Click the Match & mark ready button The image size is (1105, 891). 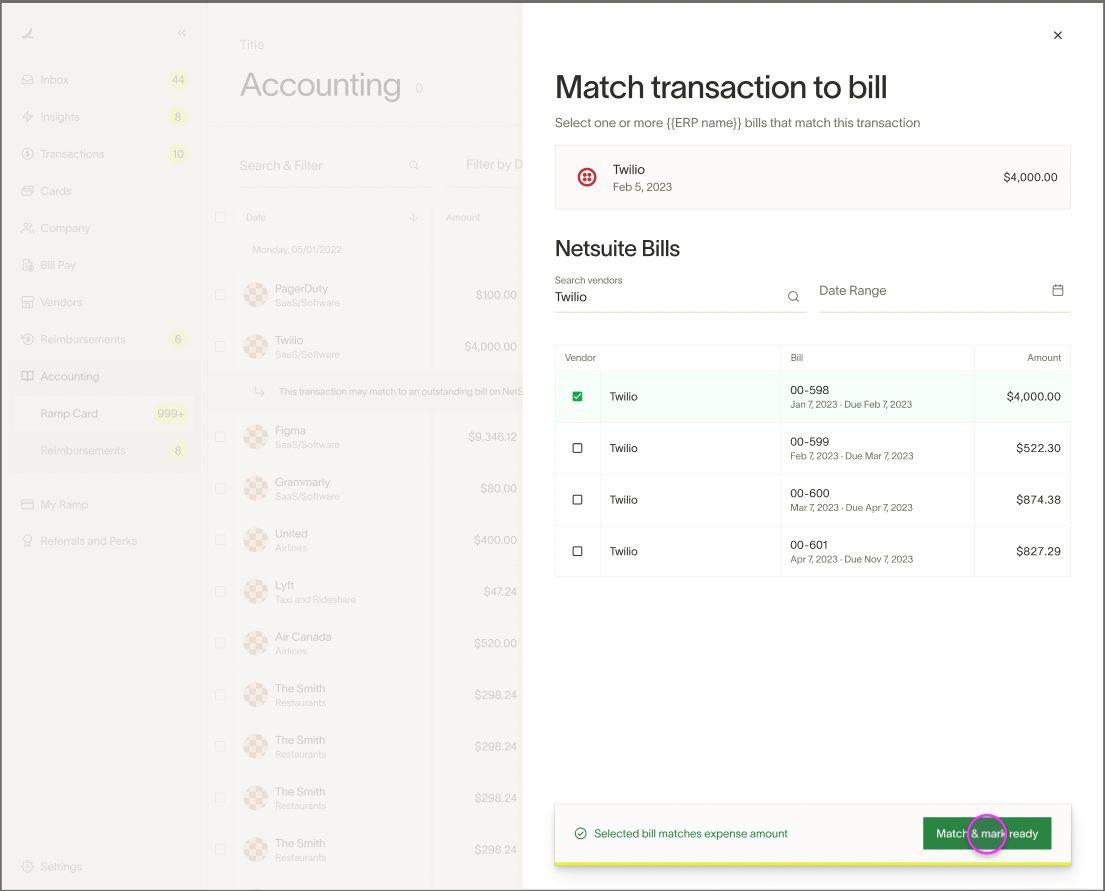click(987, 833)
